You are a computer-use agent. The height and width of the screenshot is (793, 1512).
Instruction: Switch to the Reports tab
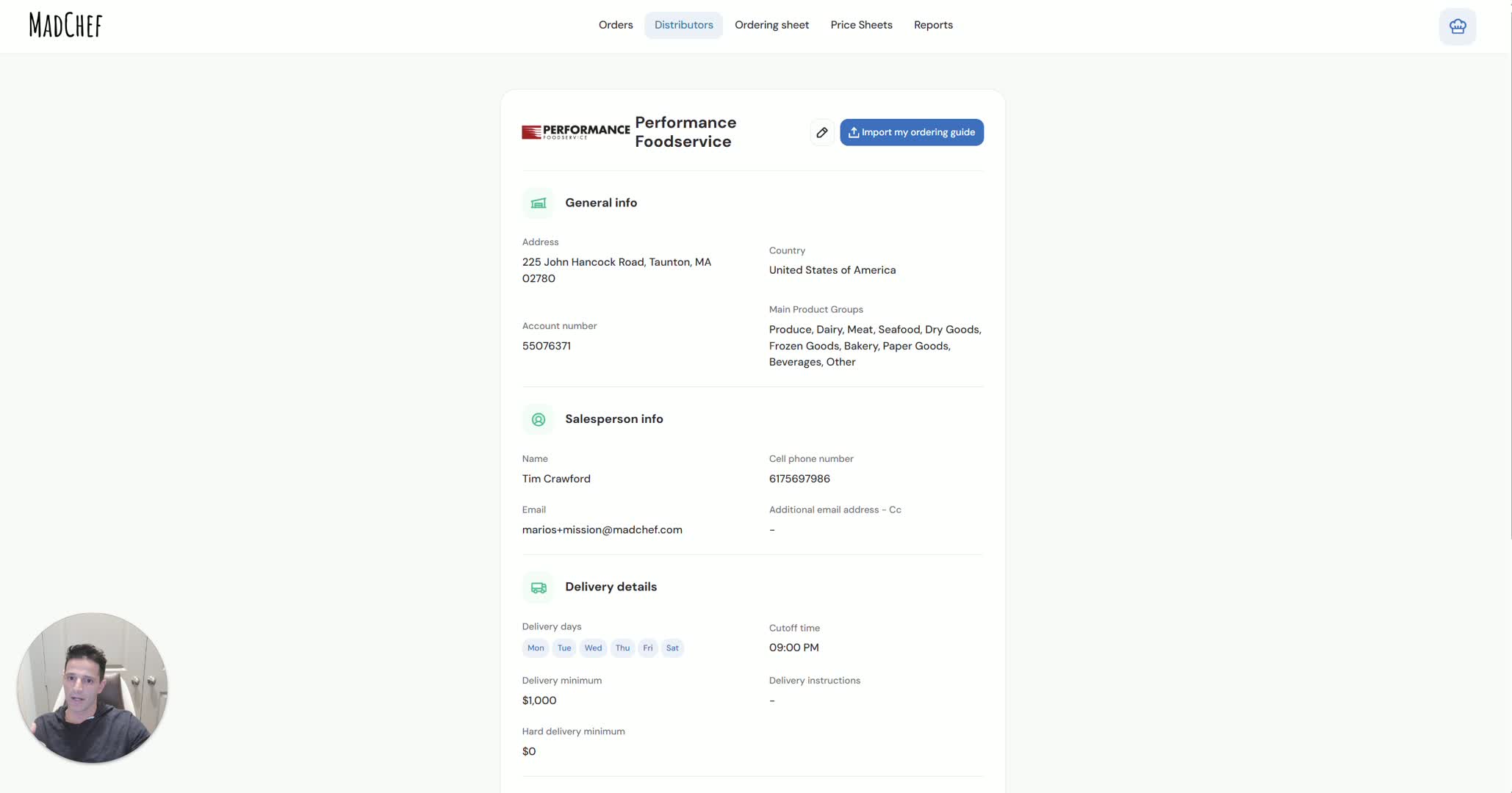click(933, 25)
